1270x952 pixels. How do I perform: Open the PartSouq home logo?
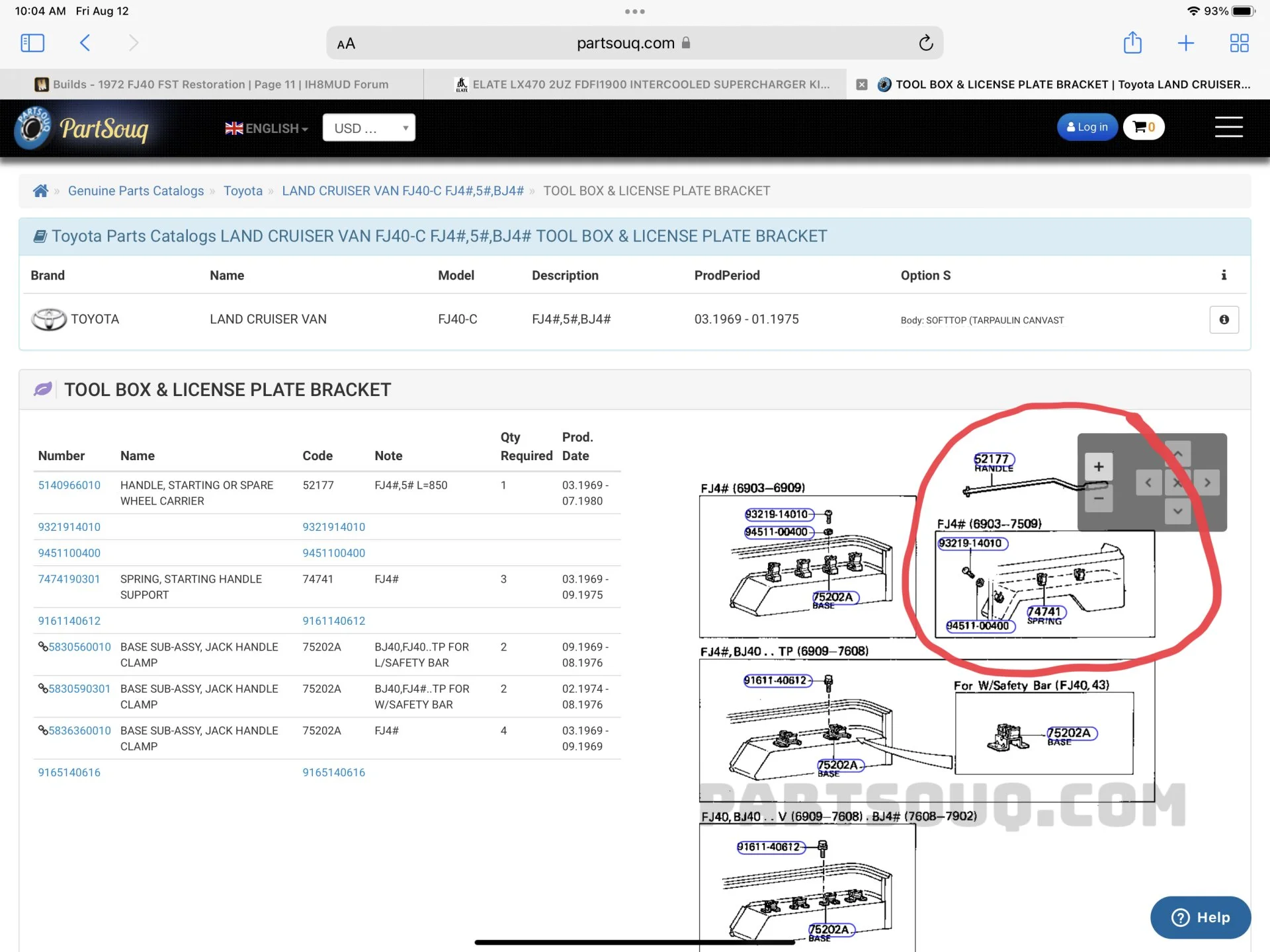pyautogui.click(x=82, y=128)
